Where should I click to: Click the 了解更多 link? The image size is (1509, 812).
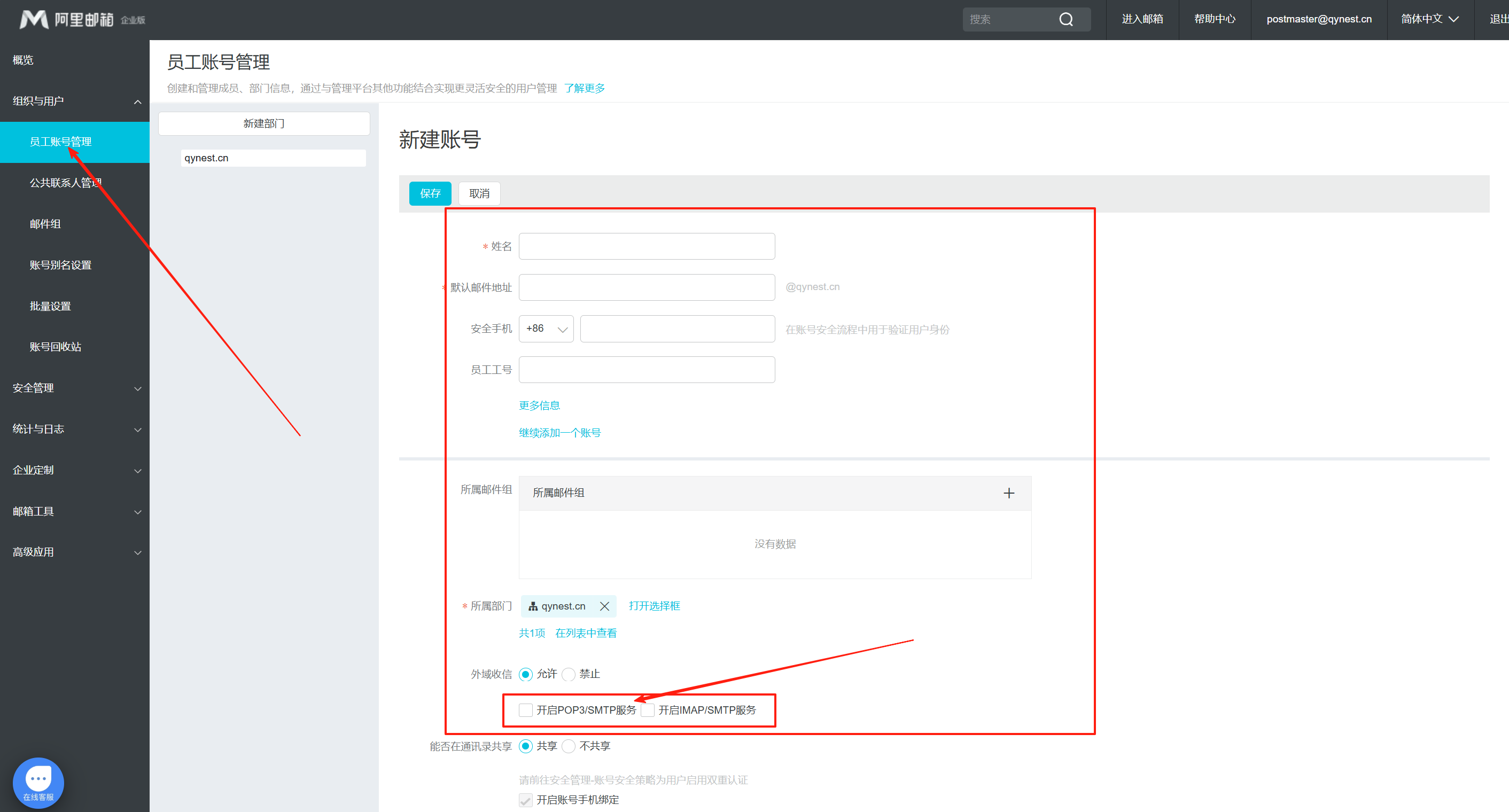[585, 88]
